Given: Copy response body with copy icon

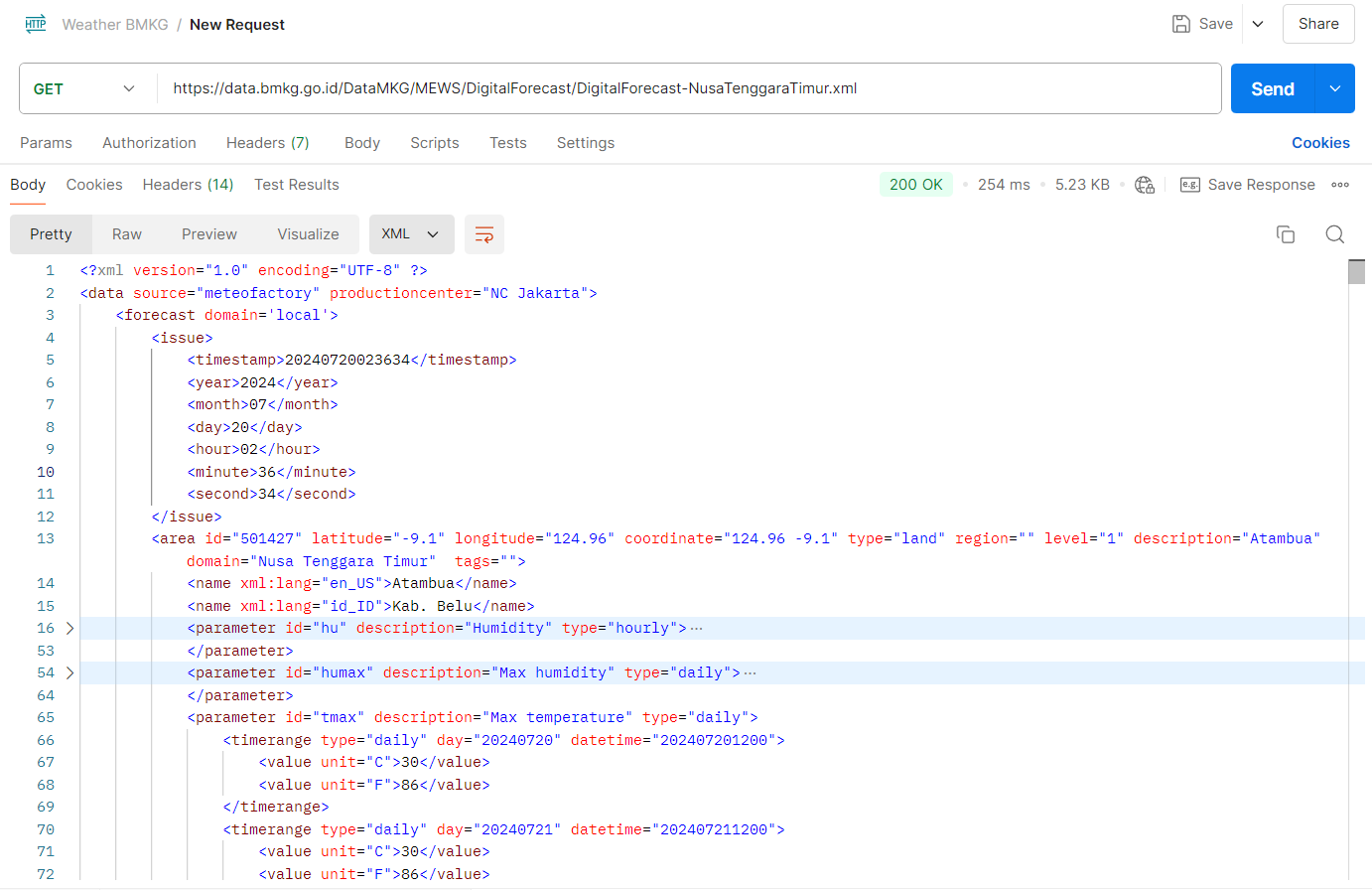Looking at the screenshot, I should click(1286, 234).
